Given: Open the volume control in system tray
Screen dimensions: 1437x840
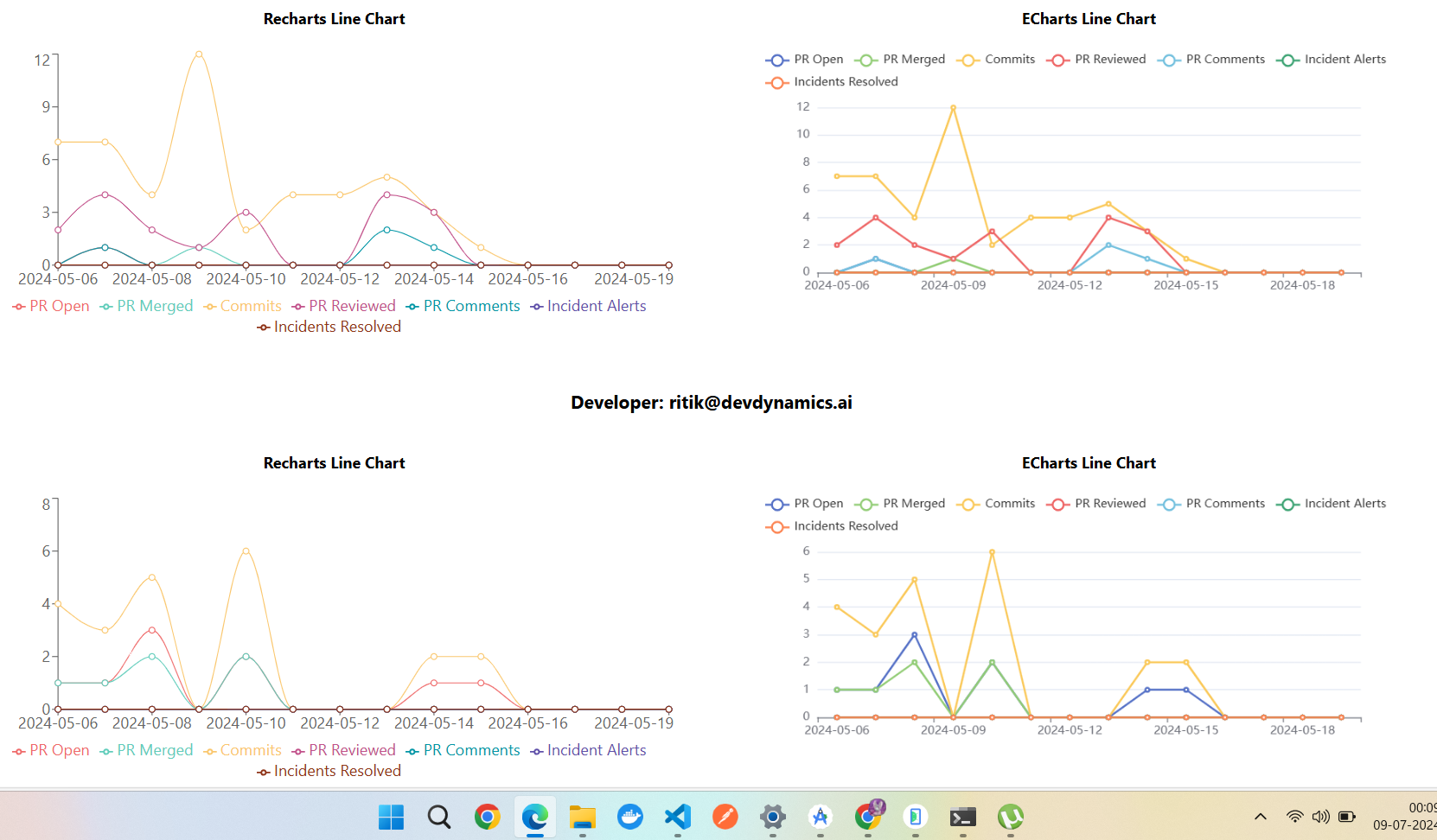Looking at the screenshot, I should (1320, 817).
